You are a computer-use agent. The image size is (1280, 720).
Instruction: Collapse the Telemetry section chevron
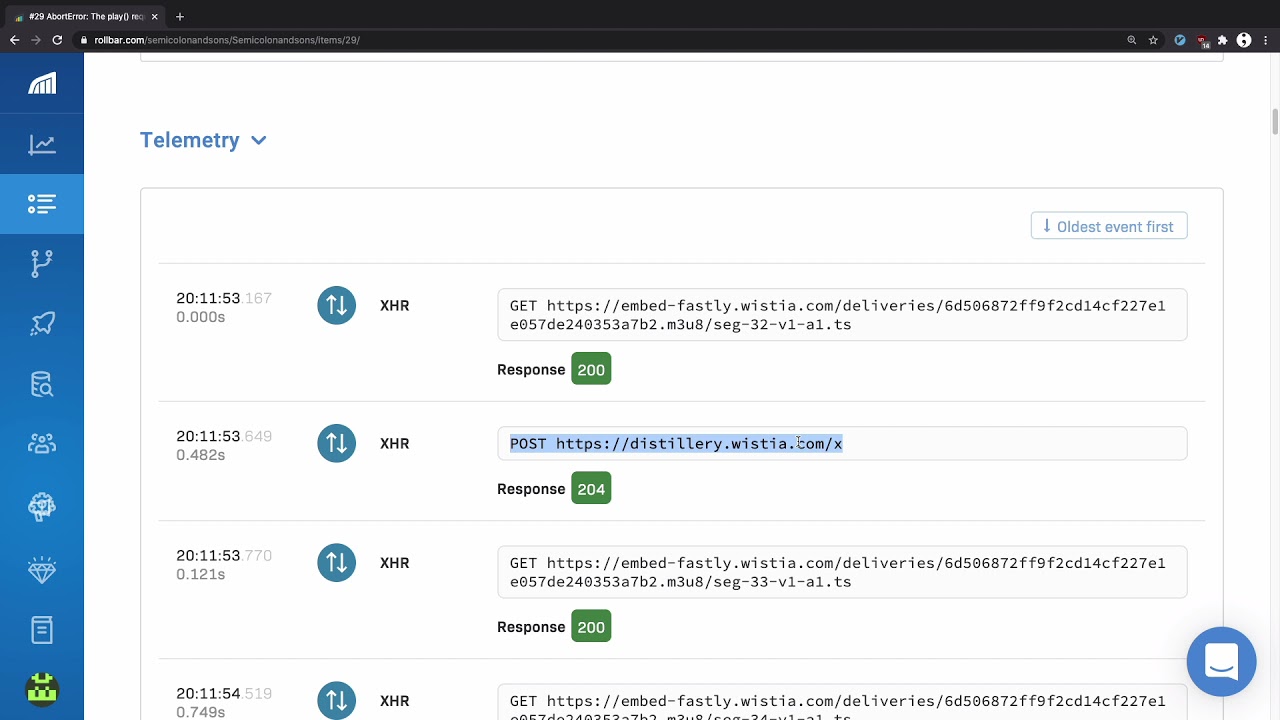coord(259,141)
